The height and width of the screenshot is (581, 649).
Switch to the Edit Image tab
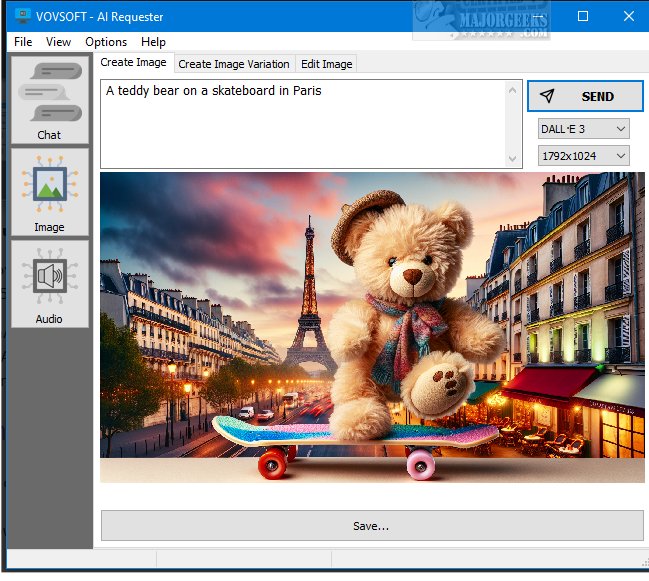(x=327, y=64)
